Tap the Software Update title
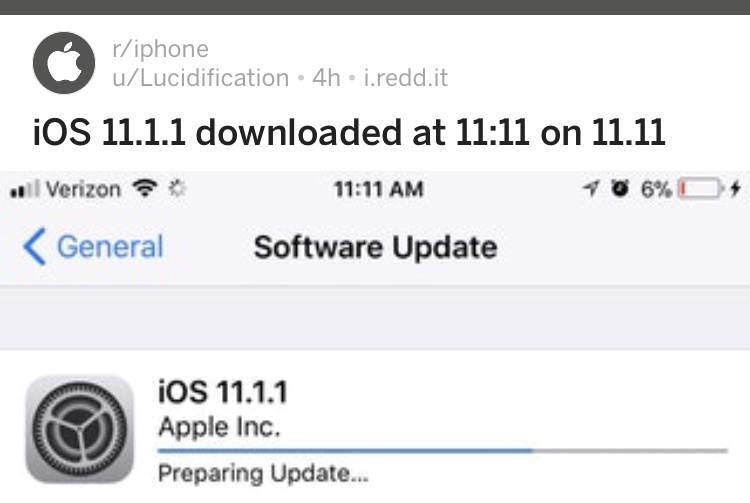 click(x=375, y=247)
